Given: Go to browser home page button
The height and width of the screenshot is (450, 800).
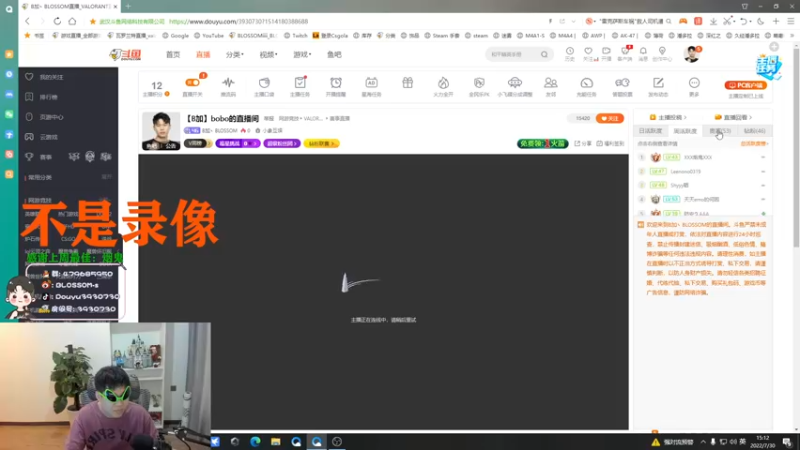Looking at the screenshot, I should 72,21.
